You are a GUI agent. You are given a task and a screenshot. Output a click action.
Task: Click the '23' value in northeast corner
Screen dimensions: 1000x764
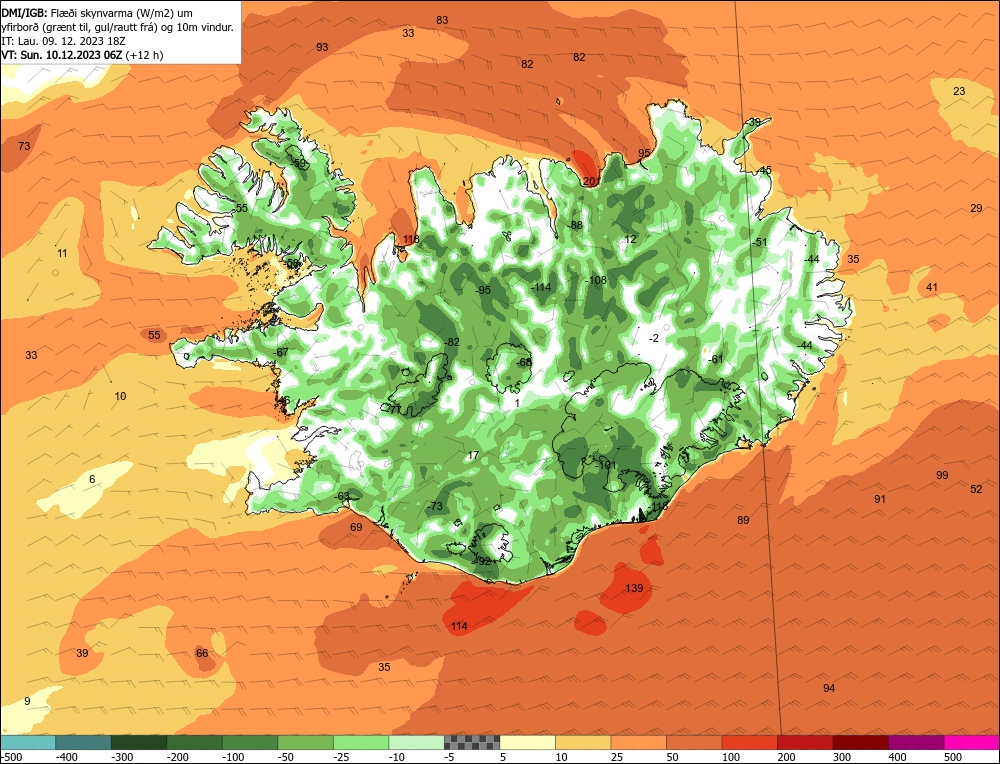pos(959,91)
